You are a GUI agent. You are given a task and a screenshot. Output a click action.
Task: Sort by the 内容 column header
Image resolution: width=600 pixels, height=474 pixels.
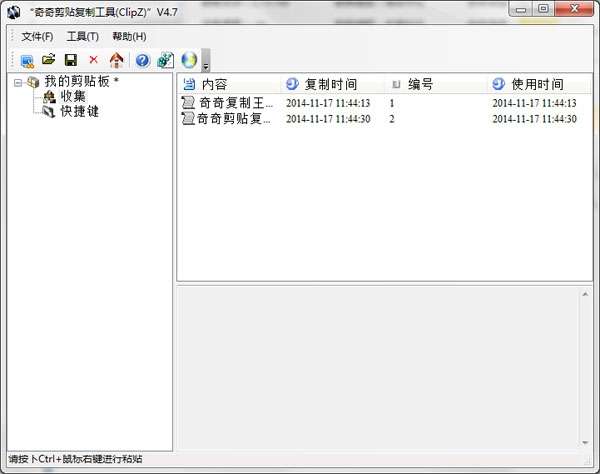pos(229,84)
